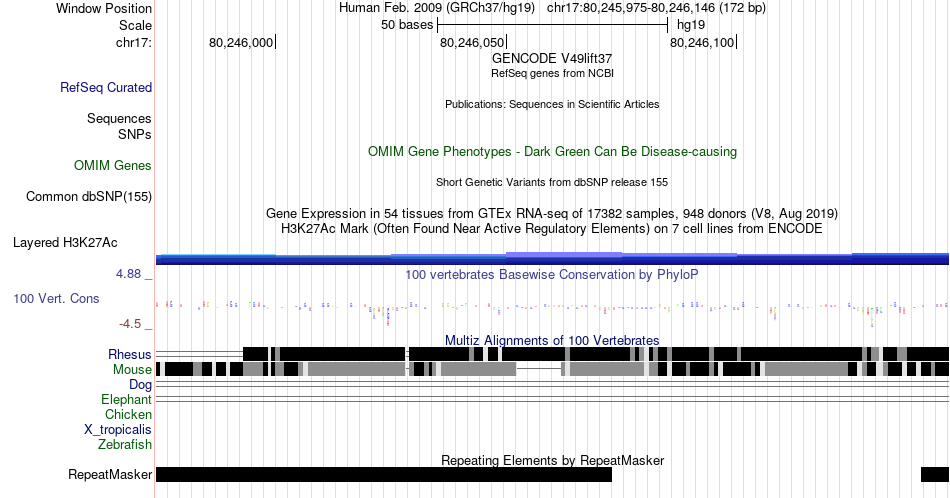Open the 100 Vert. Cons track label
Screen dimensions: 950x498
coord(56,298)
